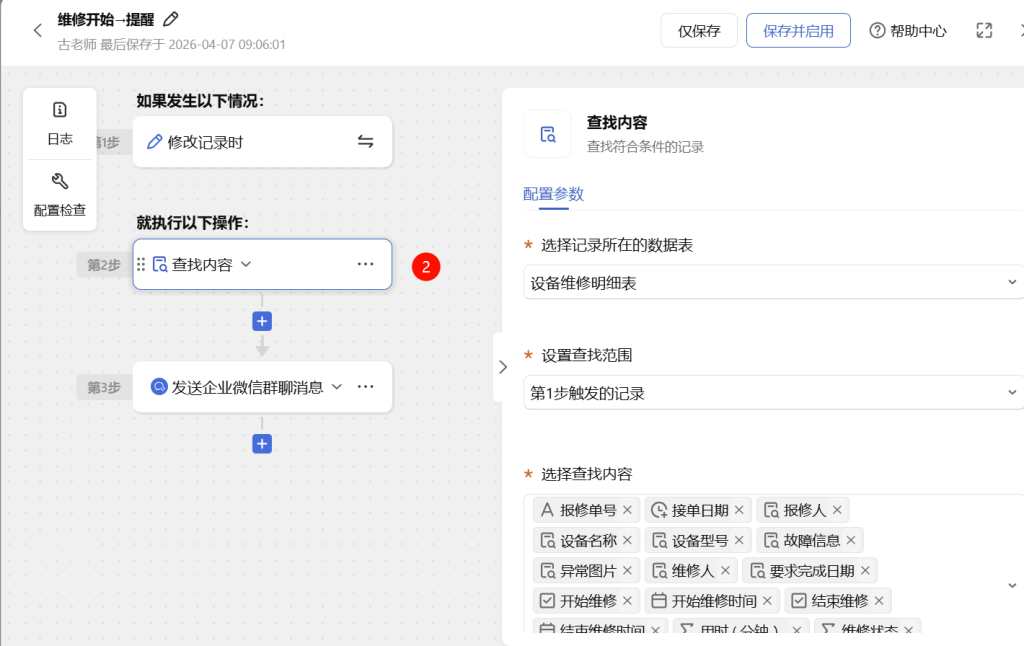The width and height of the screenshot is (1024, 646).
Task: Open 帮助中心 help center
Action: 908,31
